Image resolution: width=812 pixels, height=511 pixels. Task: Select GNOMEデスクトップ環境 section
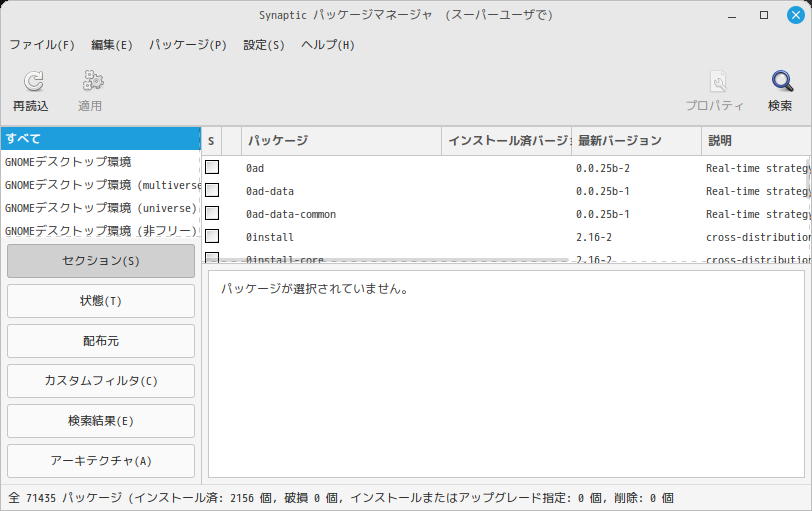[x=101, y=162]
